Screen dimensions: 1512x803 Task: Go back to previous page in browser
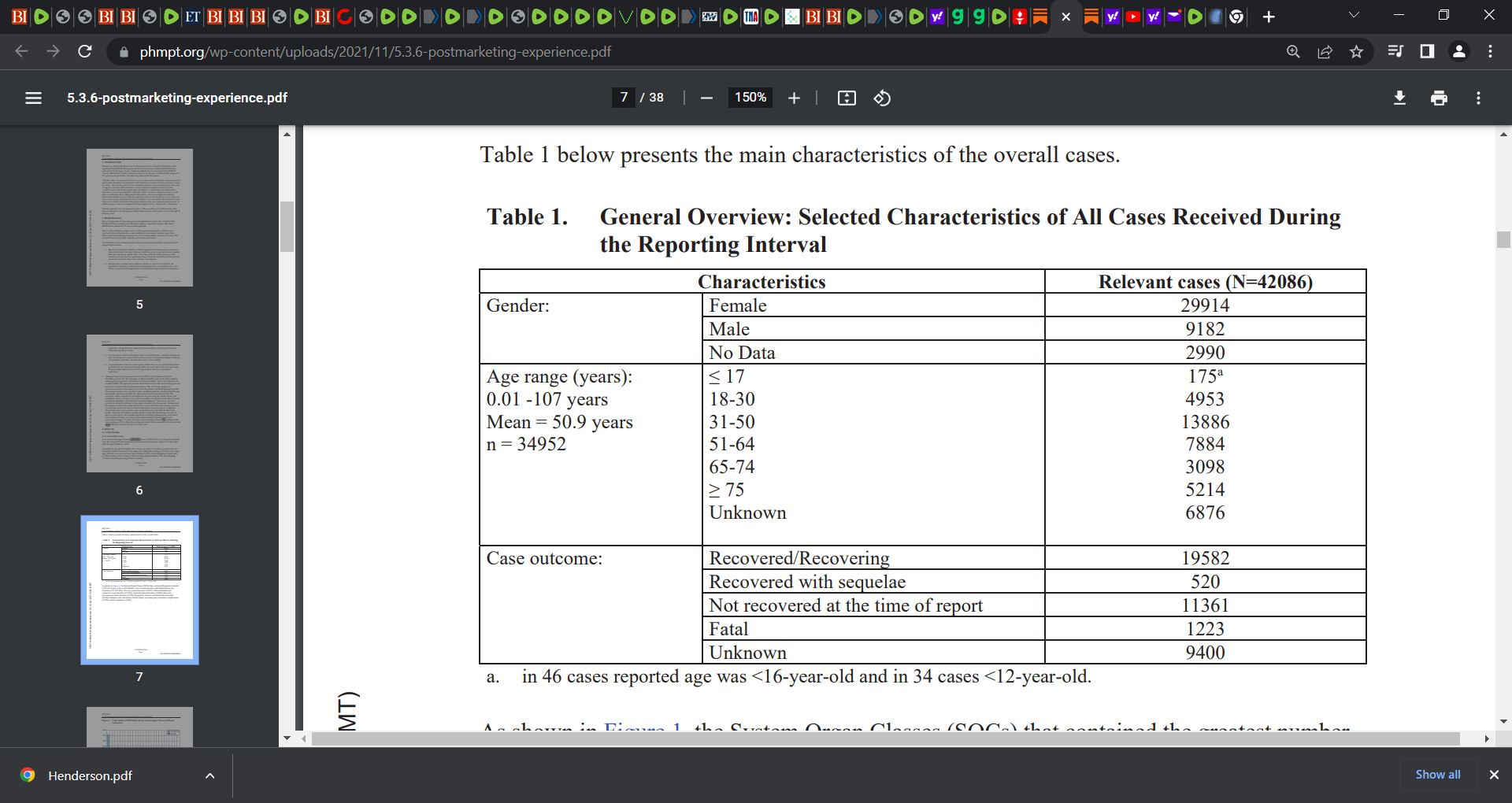point(21,51)
